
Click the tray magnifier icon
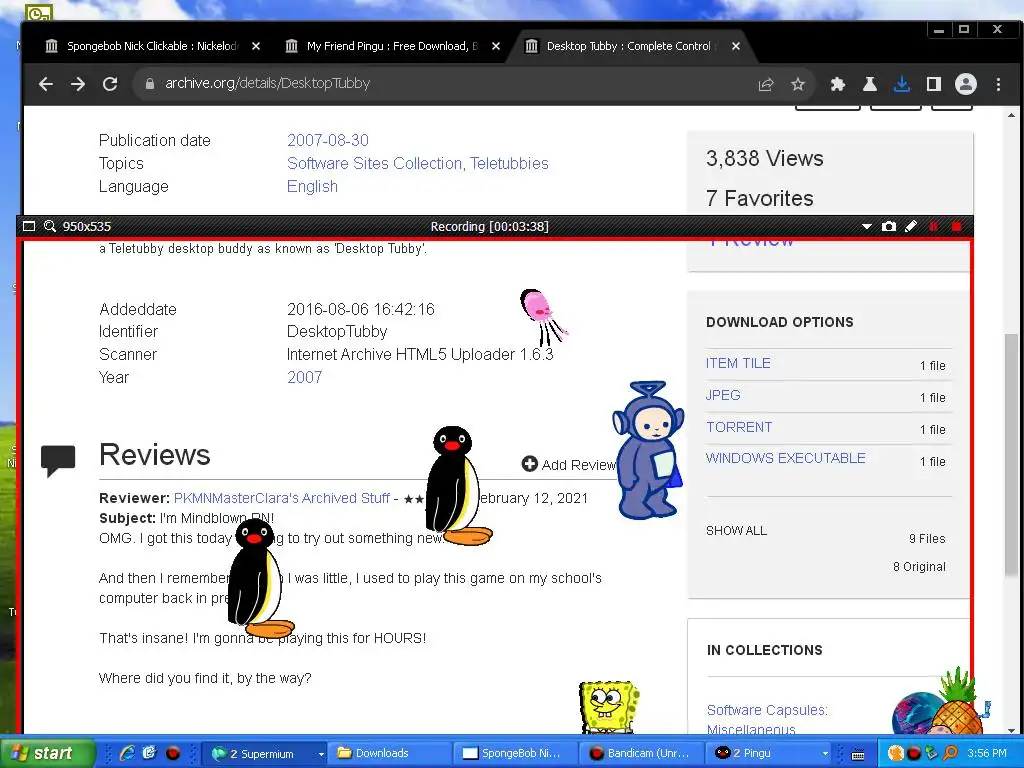coord(950,753)
